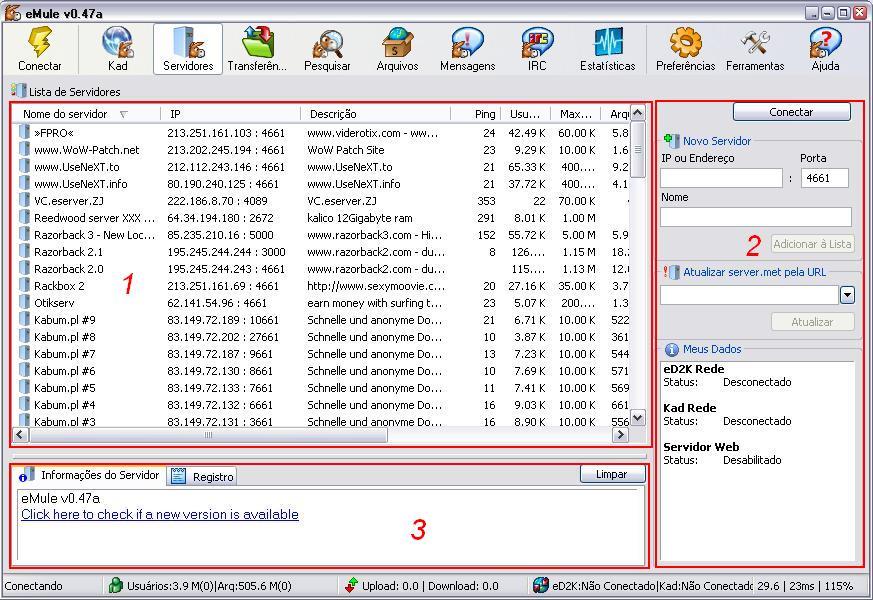
Task: Click the Atualizar button
Action: [812, 322]
